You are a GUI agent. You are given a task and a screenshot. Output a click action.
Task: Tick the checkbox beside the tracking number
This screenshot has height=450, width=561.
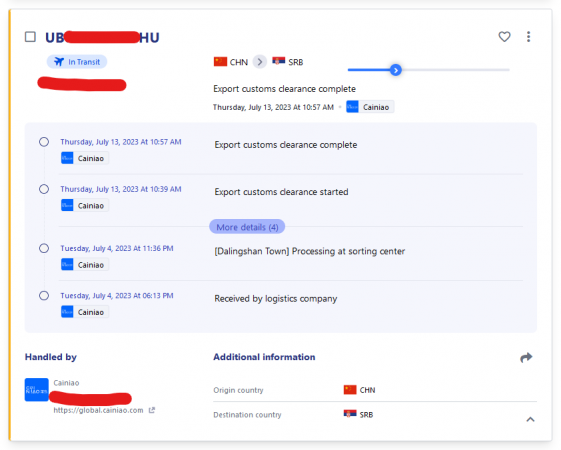point(30,37)
